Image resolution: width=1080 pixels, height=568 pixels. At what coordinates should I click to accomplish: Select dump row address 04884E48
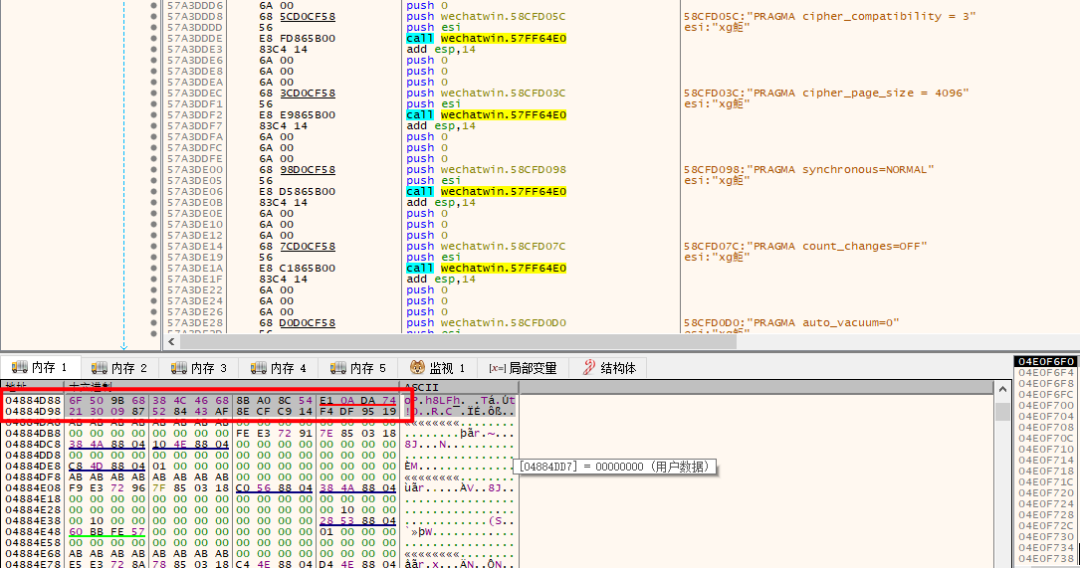coord(33,532)
